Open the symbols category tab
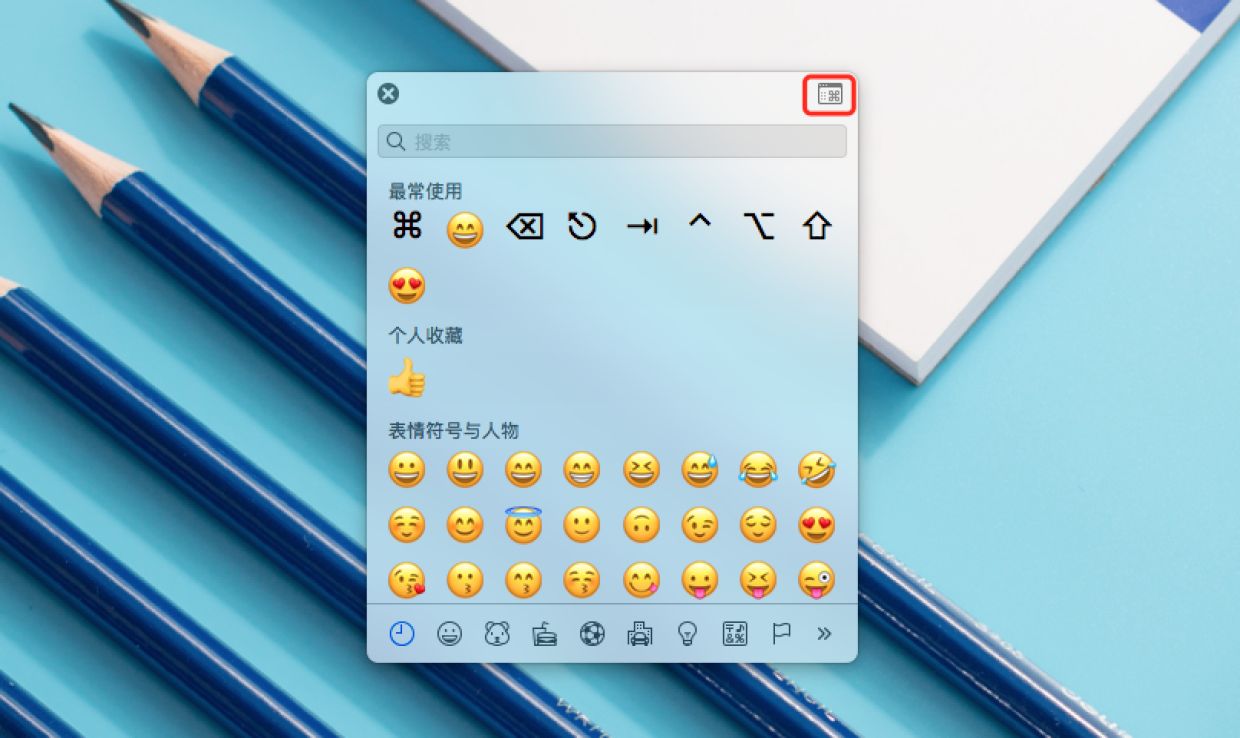This screenshot has height=738, width=1240. coord(735,633)
